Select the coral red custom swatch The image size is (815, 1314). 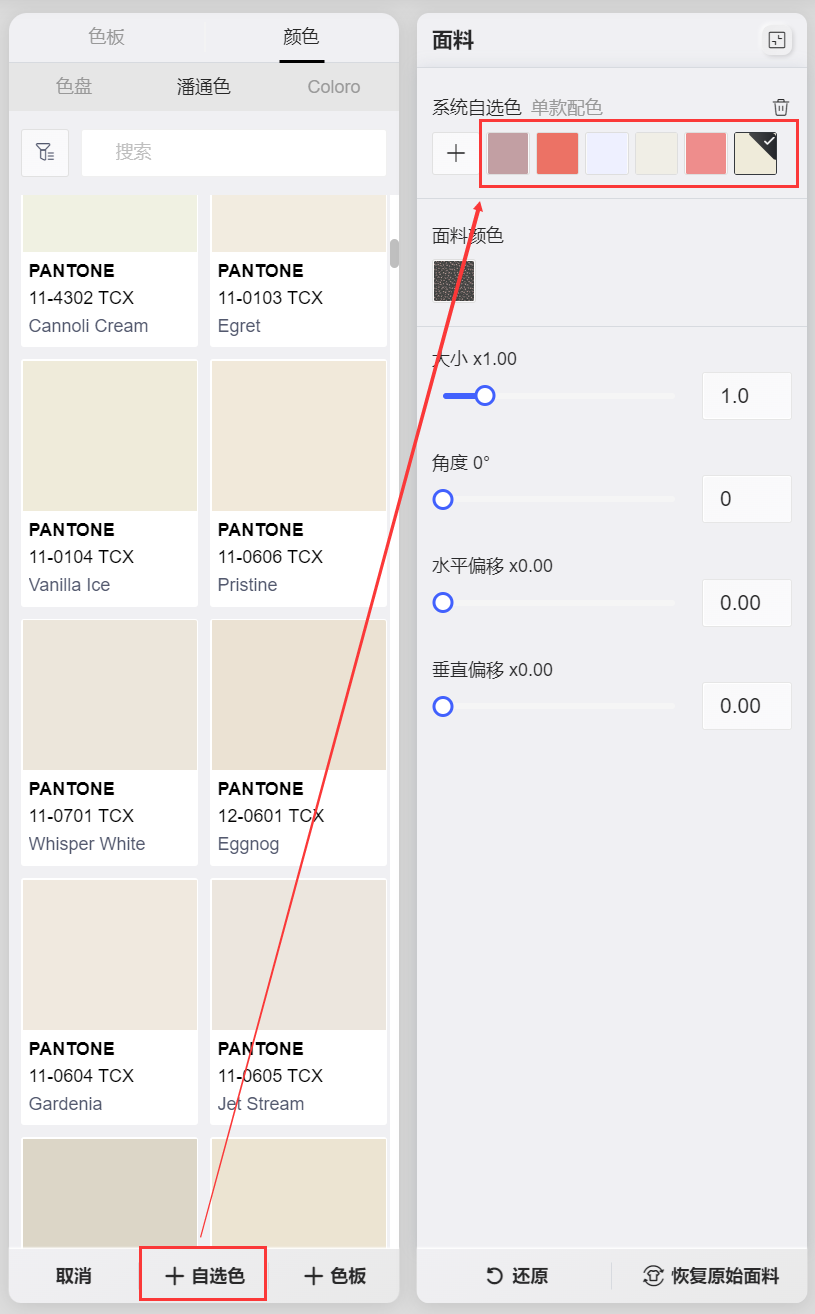[558, 153]
